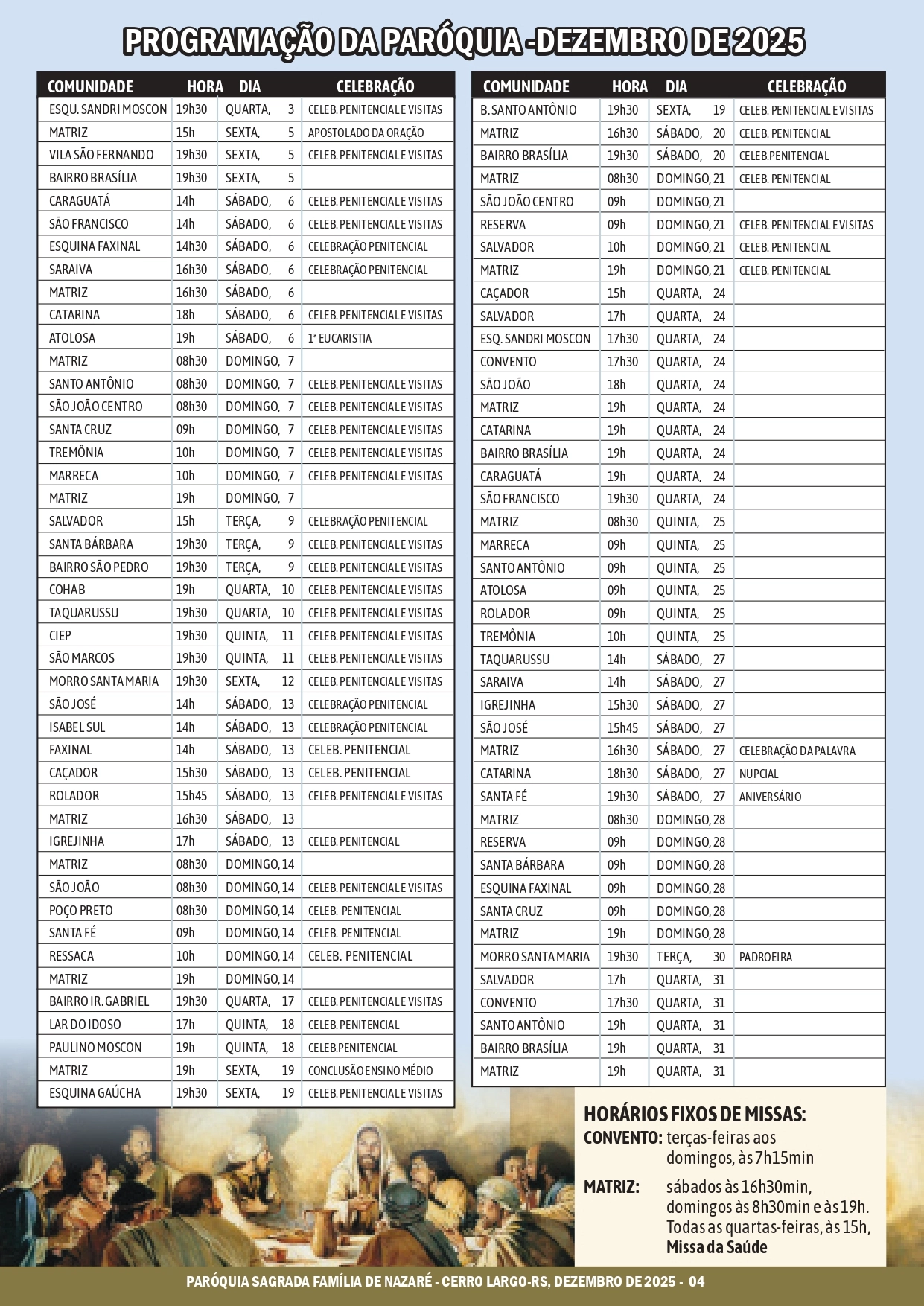This screenshot has height=1306, width=924.
Task: Click the Last Supper painting image
Action: point(298,1191)
